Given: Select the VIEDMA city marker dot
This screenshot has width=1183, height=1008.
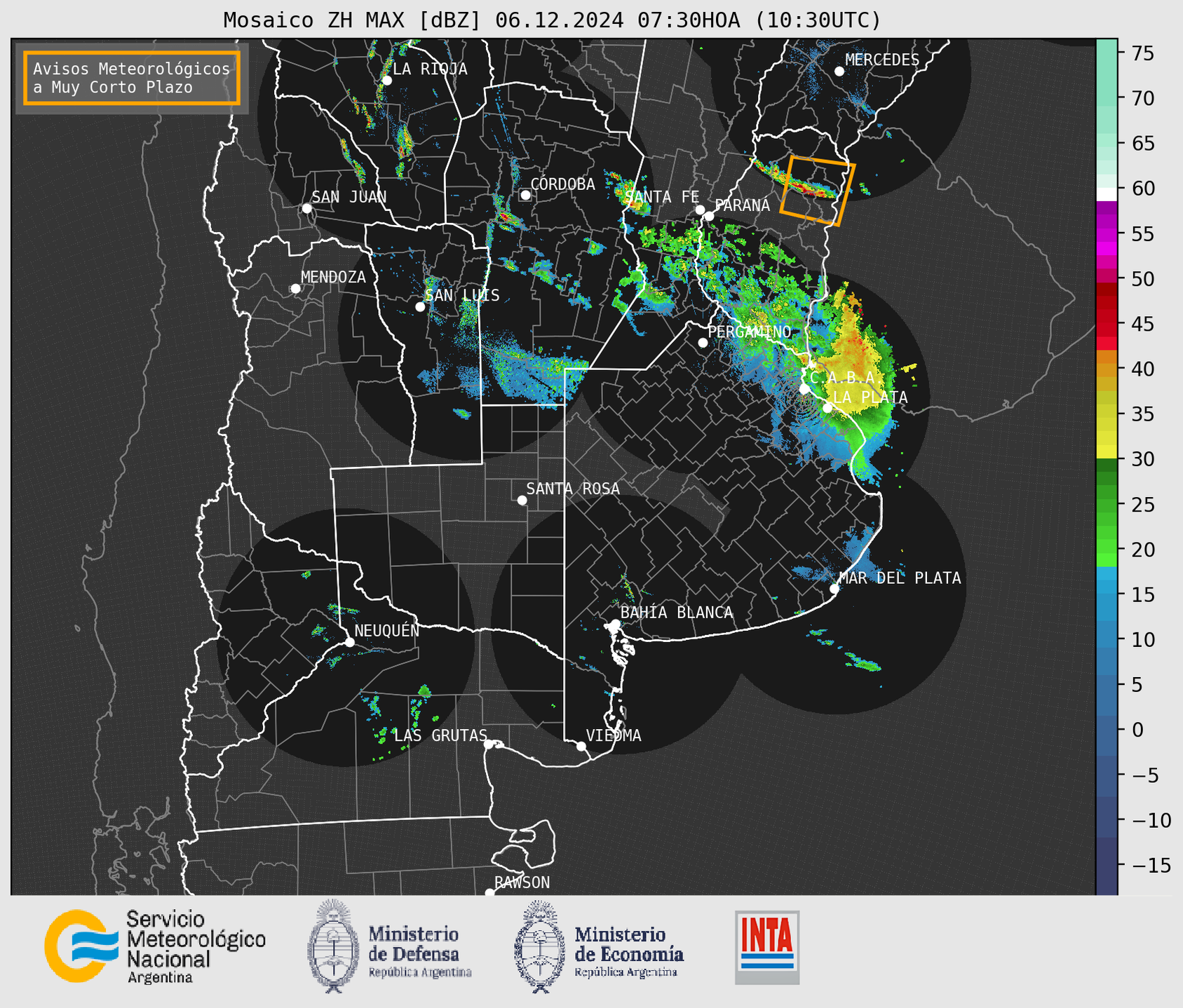Looking at the screenshot, I should tap(581, 746).
